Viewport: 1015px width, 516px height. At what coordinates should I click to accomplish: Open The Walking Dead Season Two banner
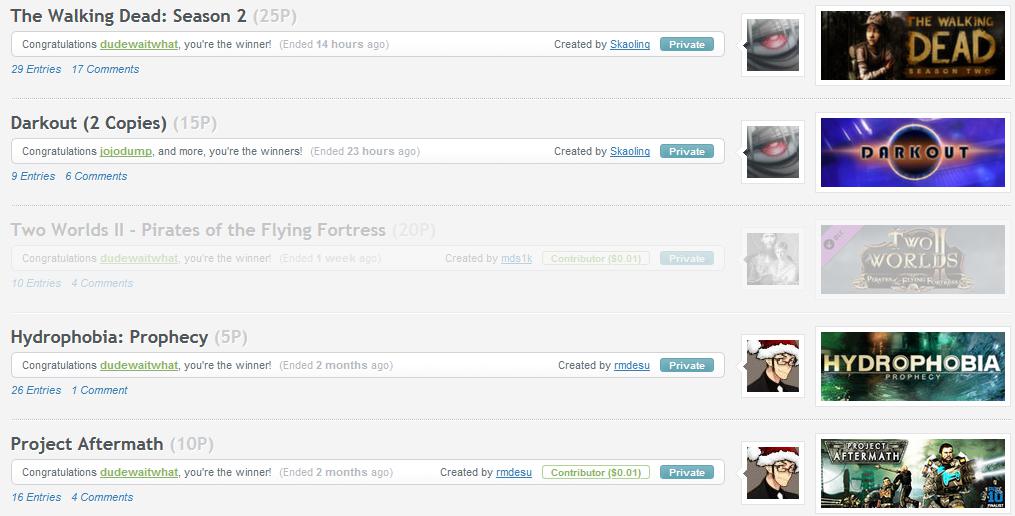(913, 45)
